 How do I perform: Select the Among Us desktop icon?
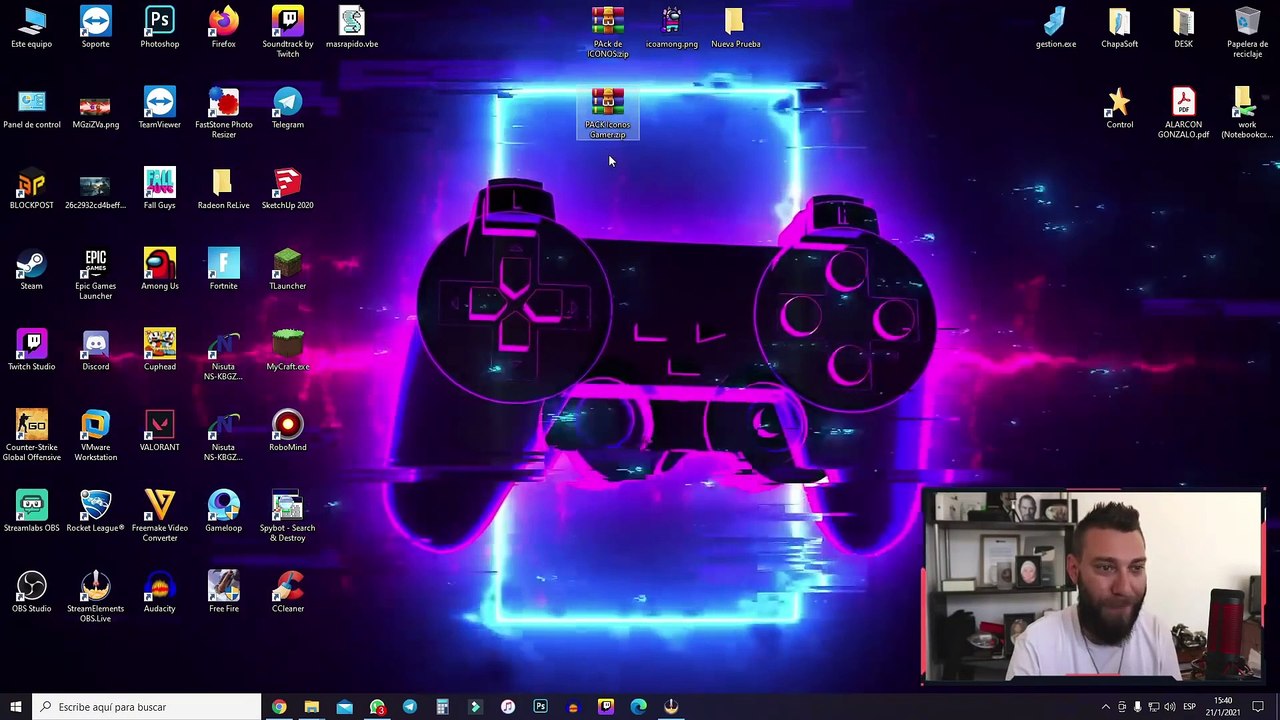160,270
